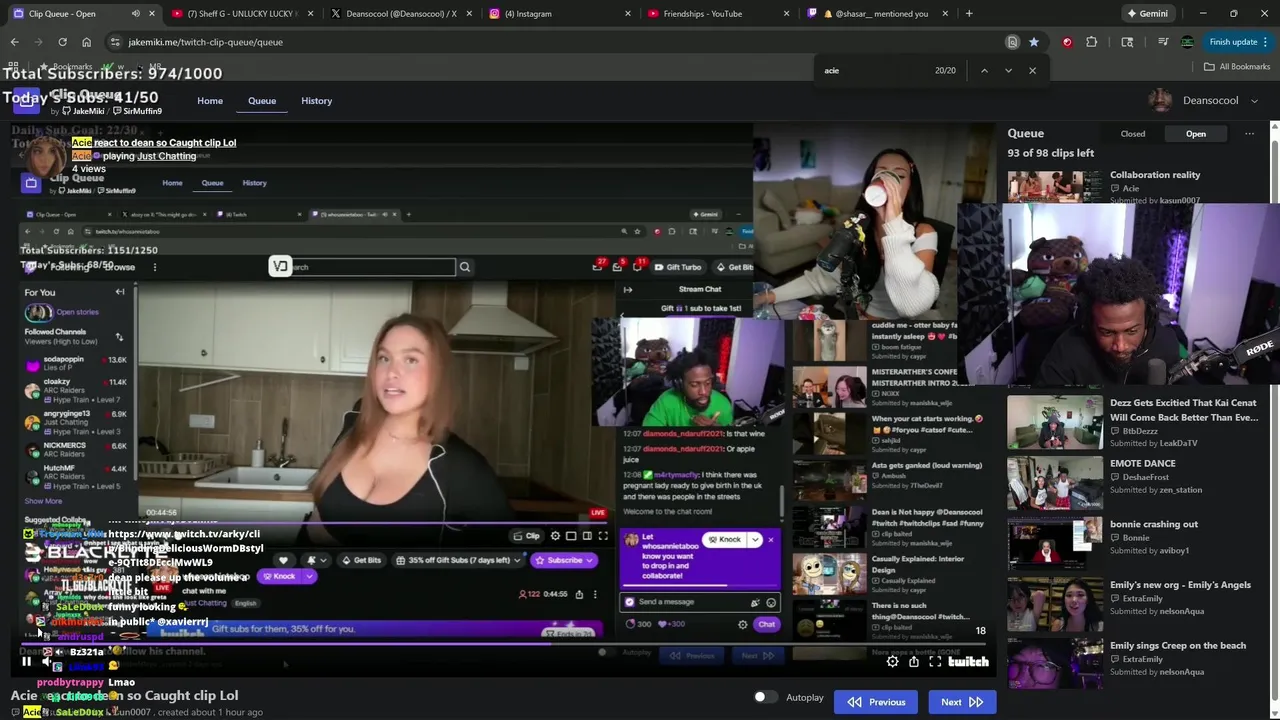Open Collaboration reality clip thumbnail
This screenshot has width=1280, height=720.
click(1054, 187)
